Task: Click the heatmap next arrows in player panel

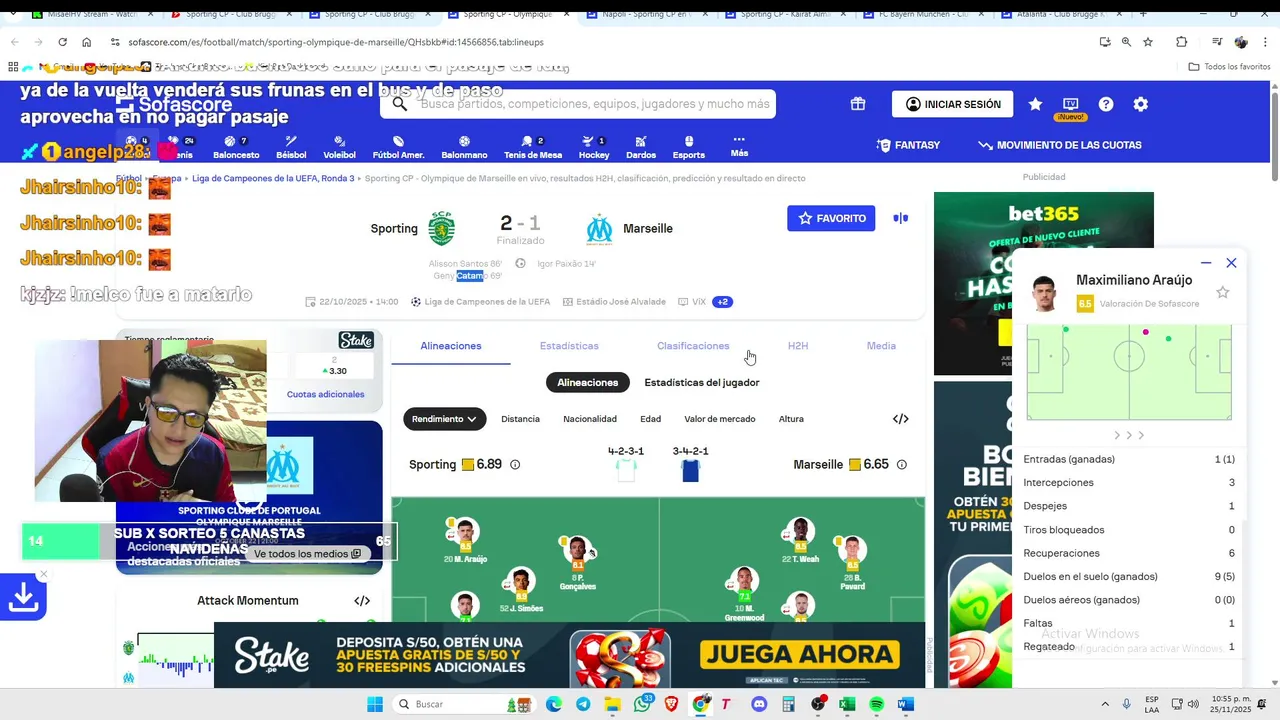Action: point(1129,435)
